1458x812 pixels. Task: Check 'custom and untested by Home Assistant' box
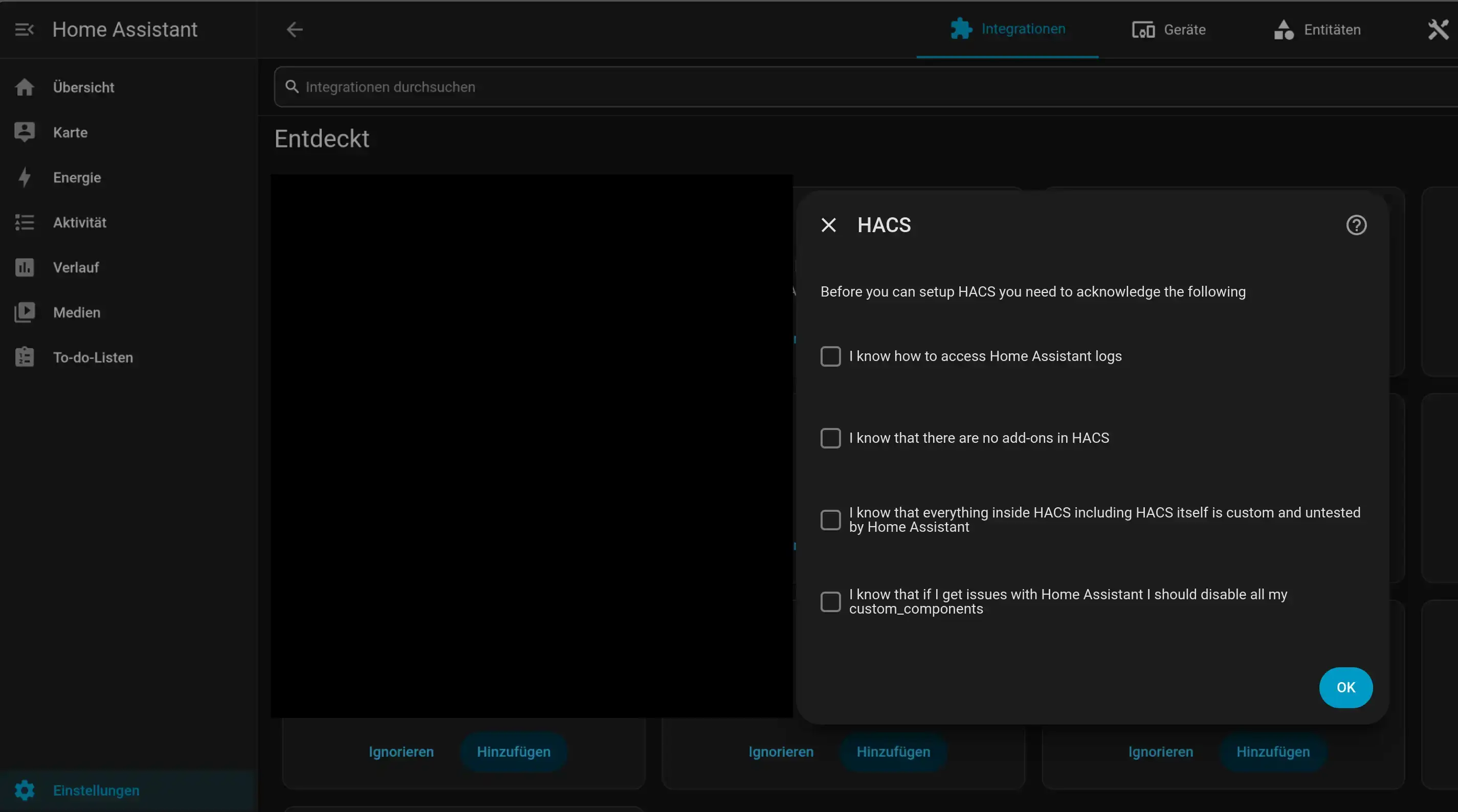click(830, 520)
